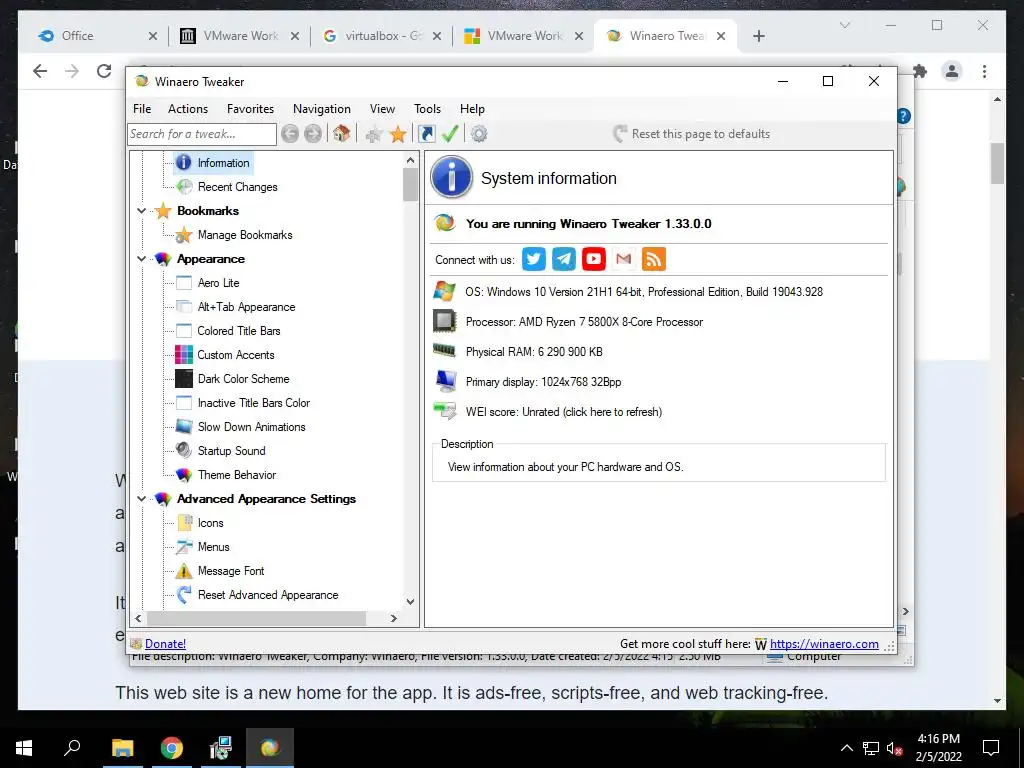Click the navigate back toolbar arrow
Image resolution: width=1024 pixels, height=768 pixels.
[x=290, y=134]
